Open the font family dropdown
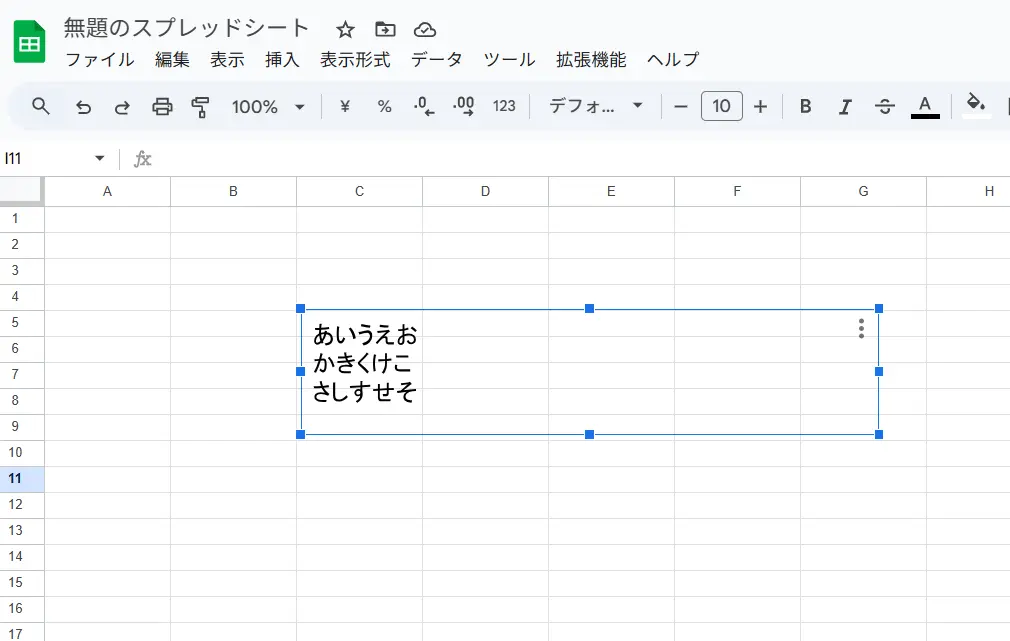This screenshot has width=1010, height=641. click(x=596, y=107)
